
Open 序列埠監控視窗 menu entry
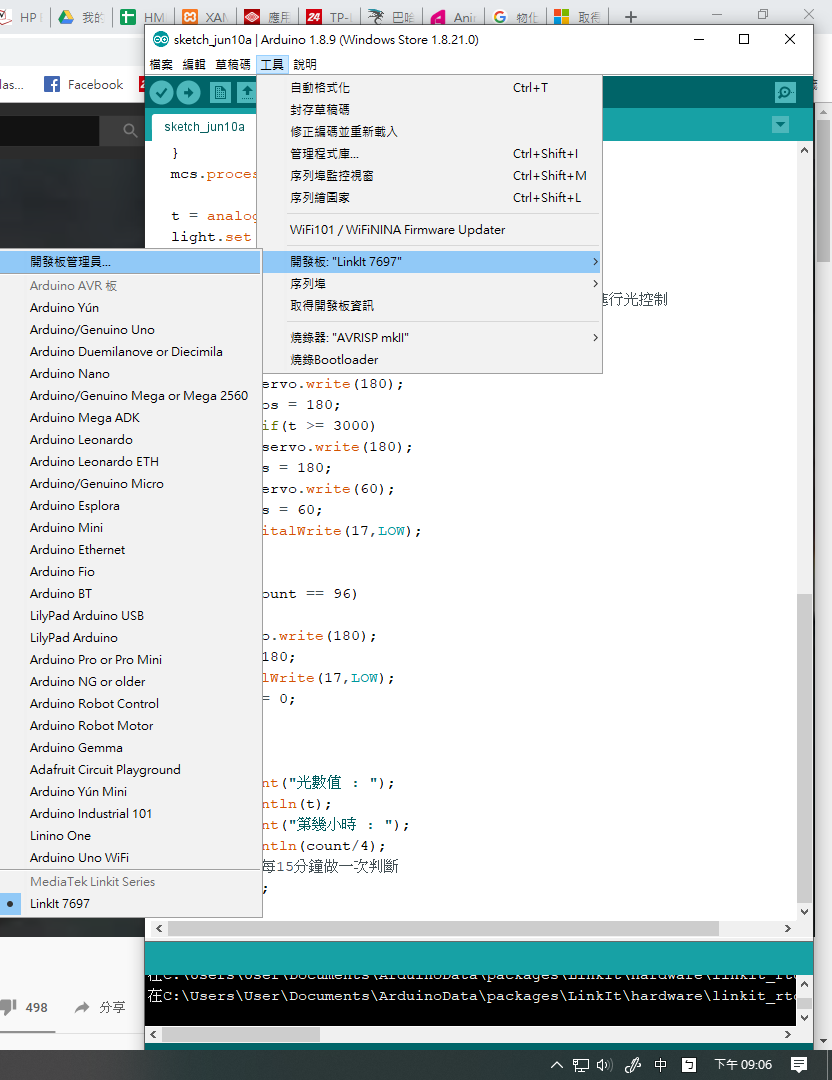(x=429, y=176)
